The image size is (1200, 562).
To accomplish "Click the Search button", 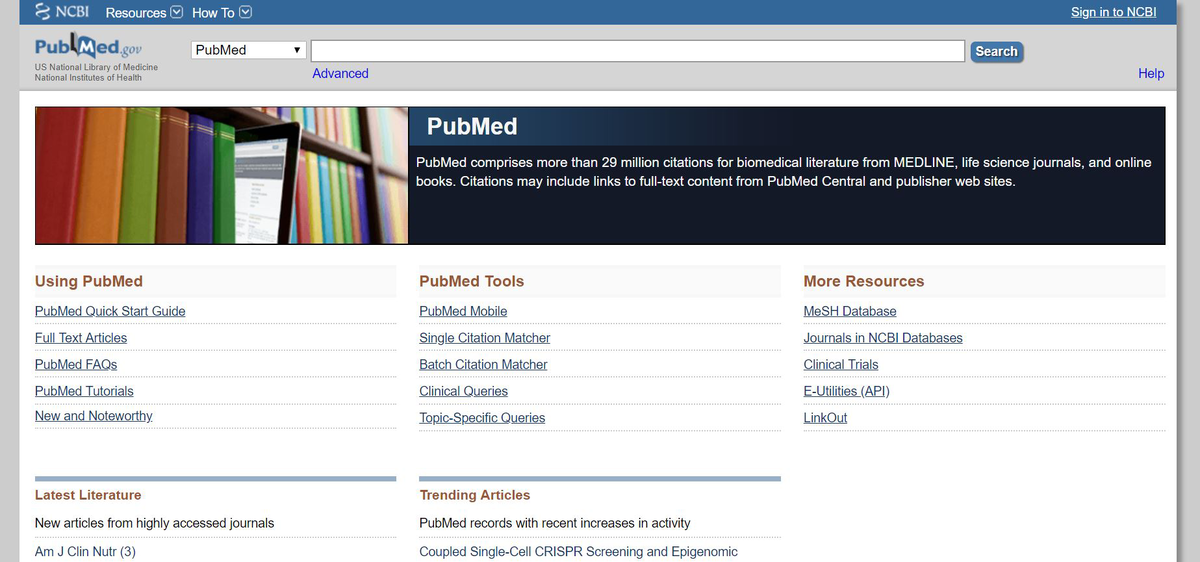I will [x=996, y=51].
